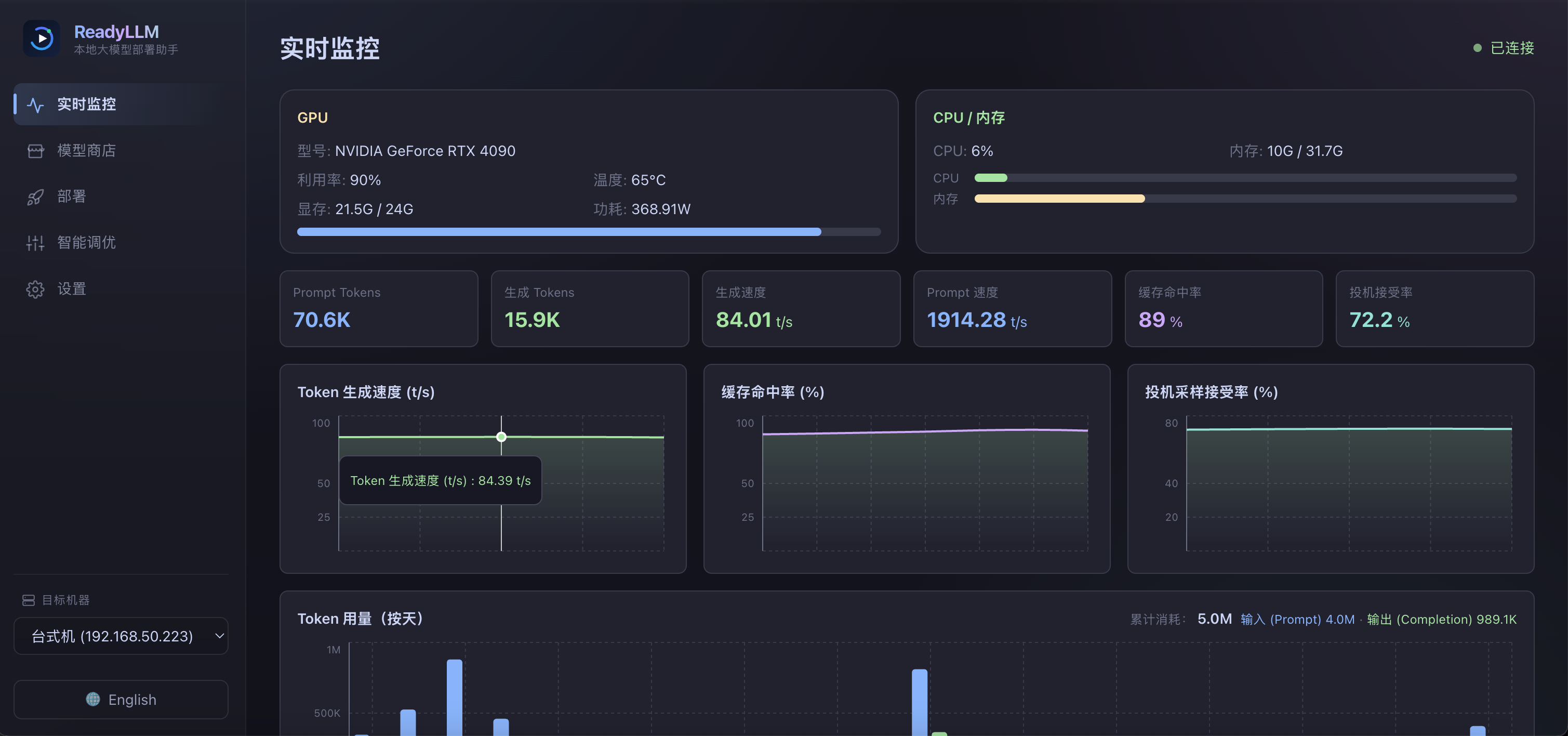Click the chevron arrow in the target machine dropdown
The image size is (1568, 736).
[x=220, y=636]
